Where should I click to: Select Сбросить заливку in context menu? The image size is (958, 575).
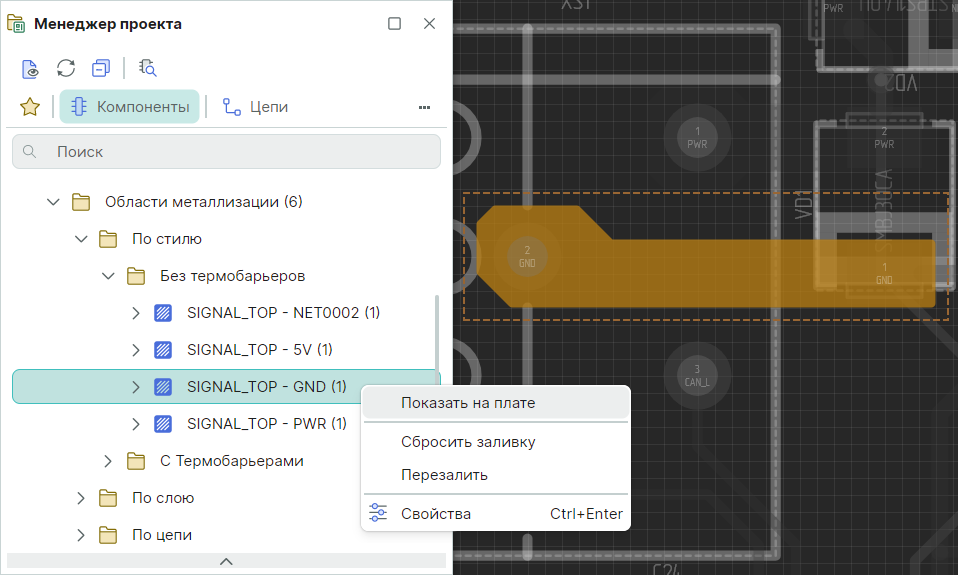point(468,442)
